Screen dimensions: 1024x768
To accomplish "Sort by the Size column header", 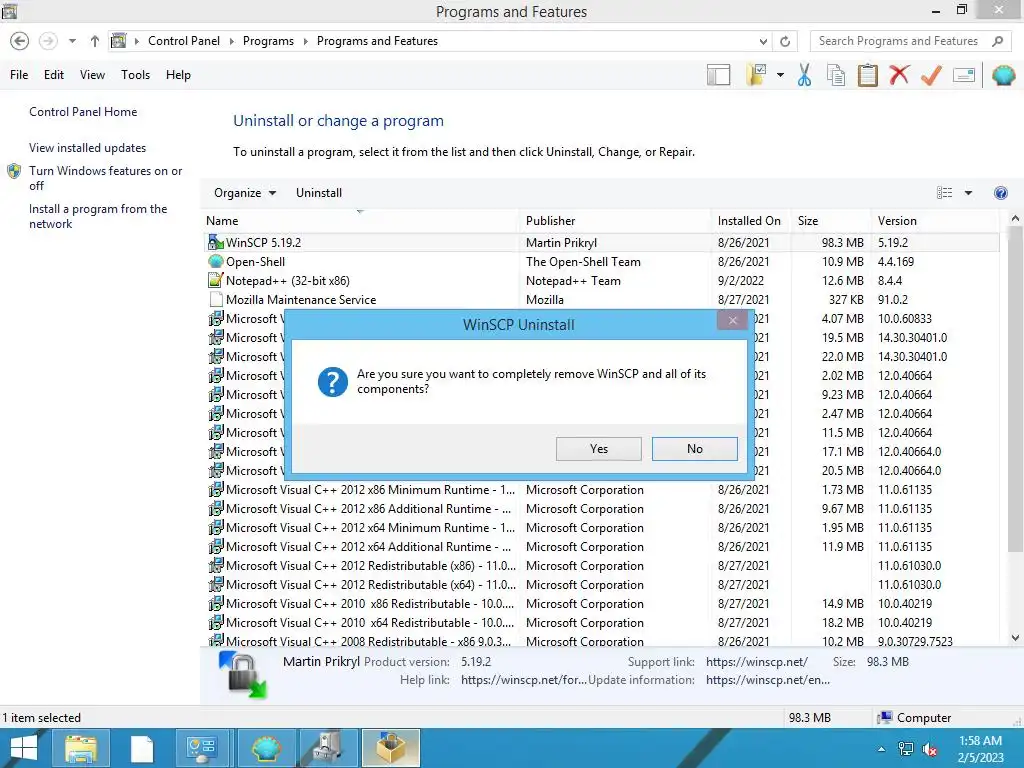I will 831,221.
